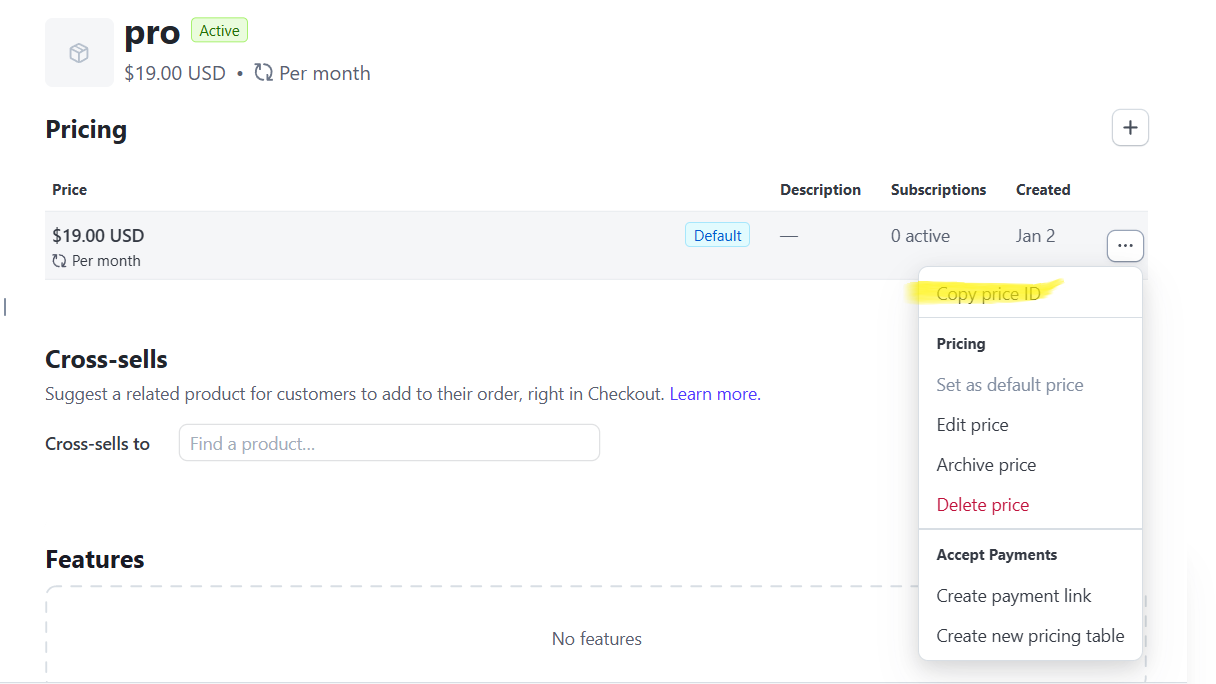This screenshot has width=1216, height=684.
Task: Click the Jan 2 created date
Action: pos(1035,235)
